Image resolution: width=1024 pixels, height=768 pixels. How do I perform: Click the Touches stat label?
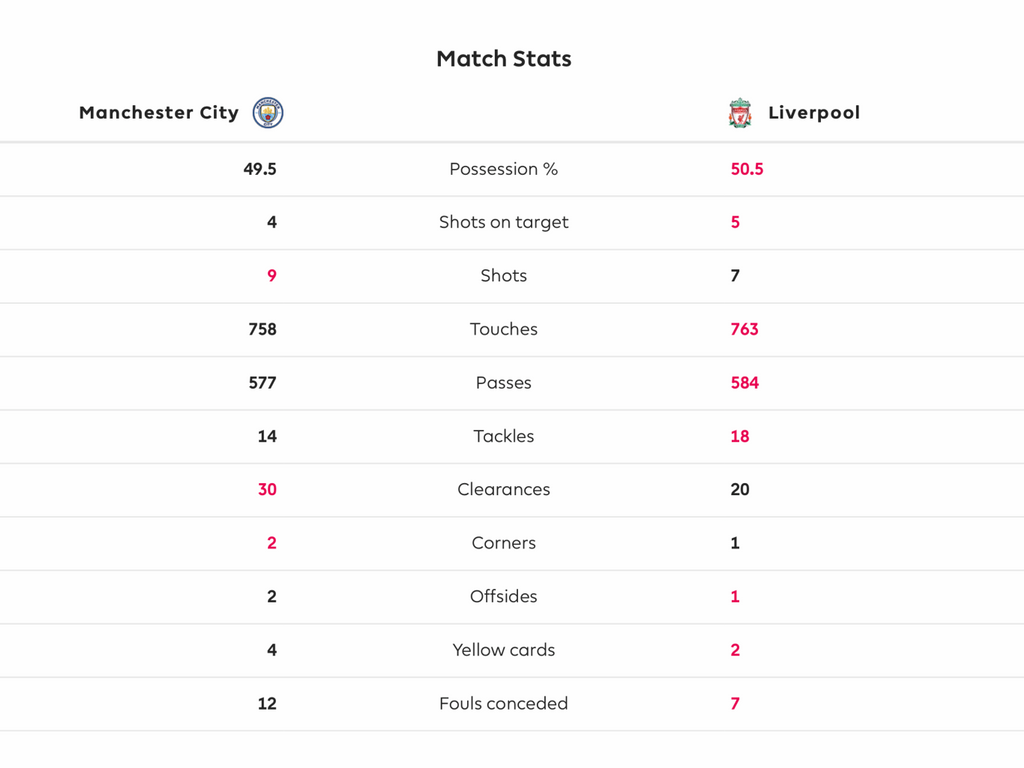(x=504, y=329)
